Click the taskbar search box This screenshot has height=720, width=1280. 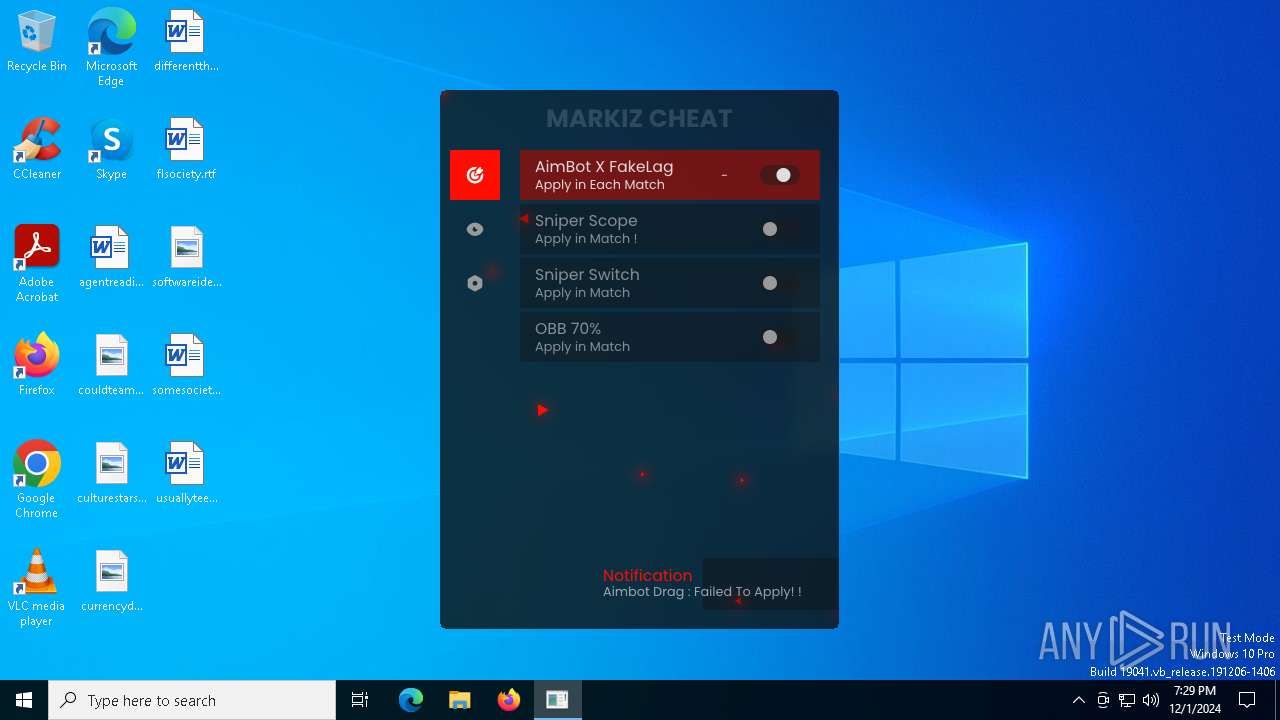tap(192, 700)
